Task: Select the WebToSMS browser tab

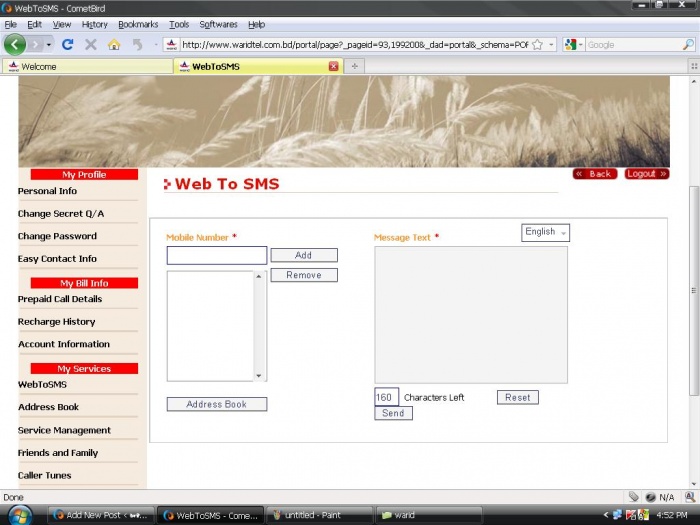Action: pyautogui.click(x=258, y=67)
